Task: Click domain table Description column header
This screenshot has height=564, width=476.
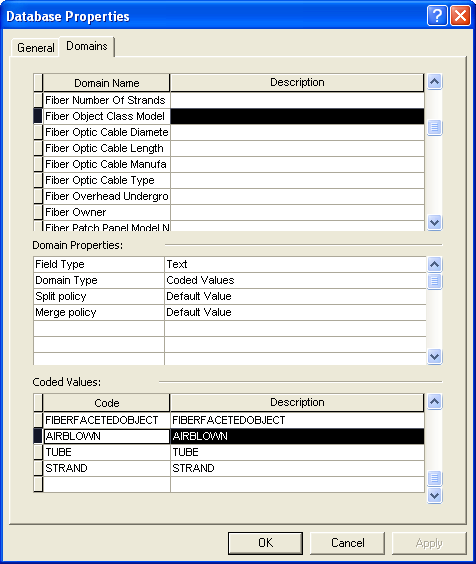Action: click(297, 83)
